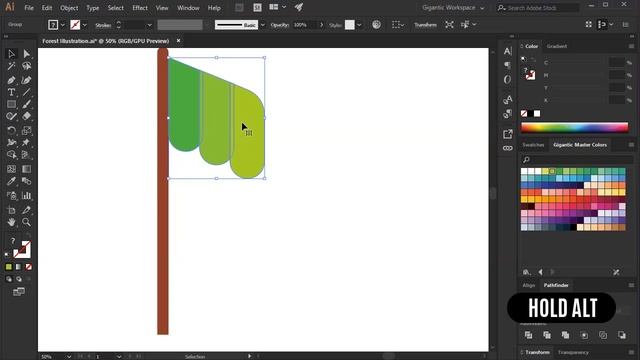Open the 50% zoom level dropdown
Viewport: 640px width, 360px height.
[x=69, y=357]
